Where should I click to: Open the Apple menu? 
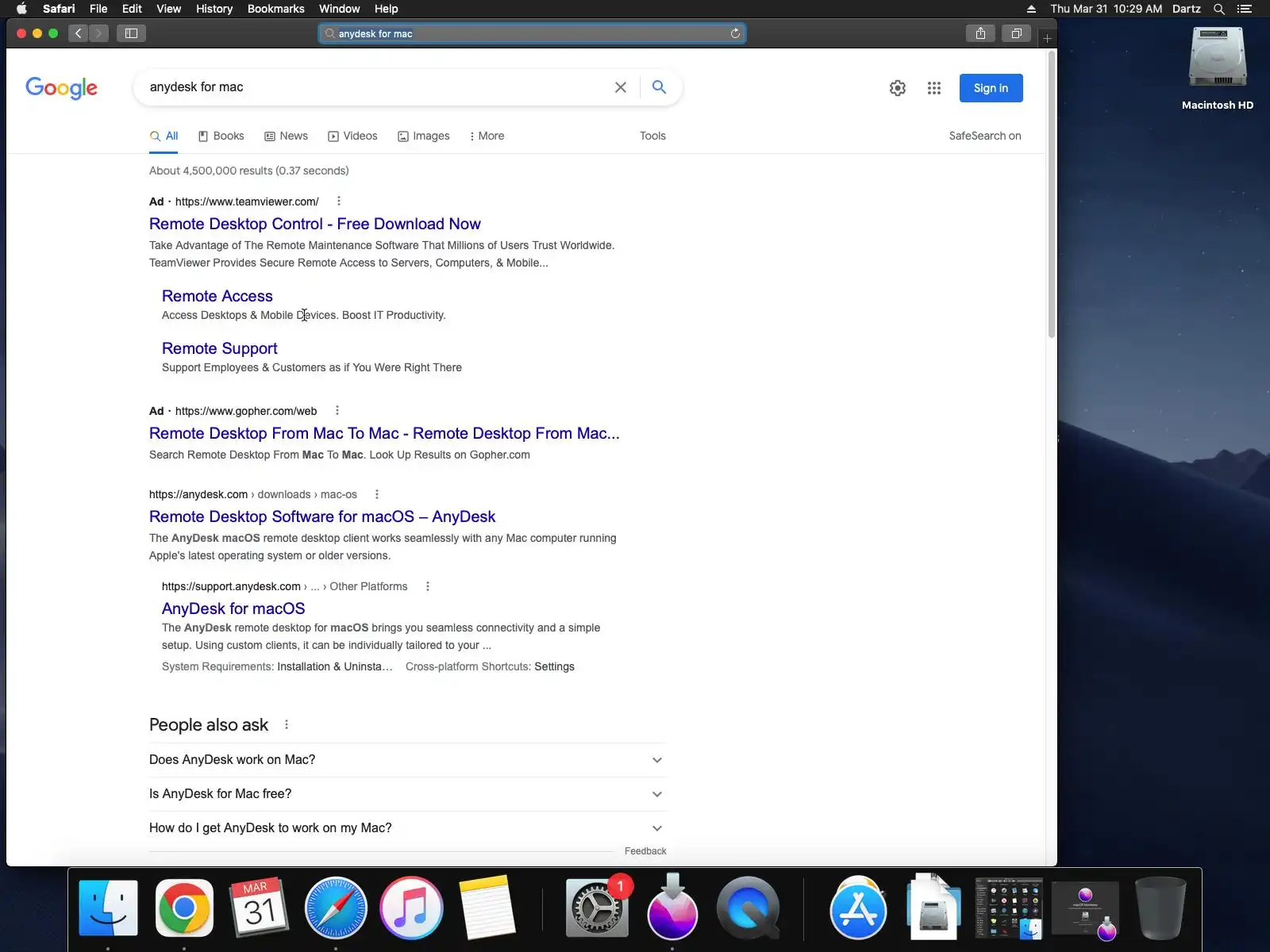click(x=21, y=9)
